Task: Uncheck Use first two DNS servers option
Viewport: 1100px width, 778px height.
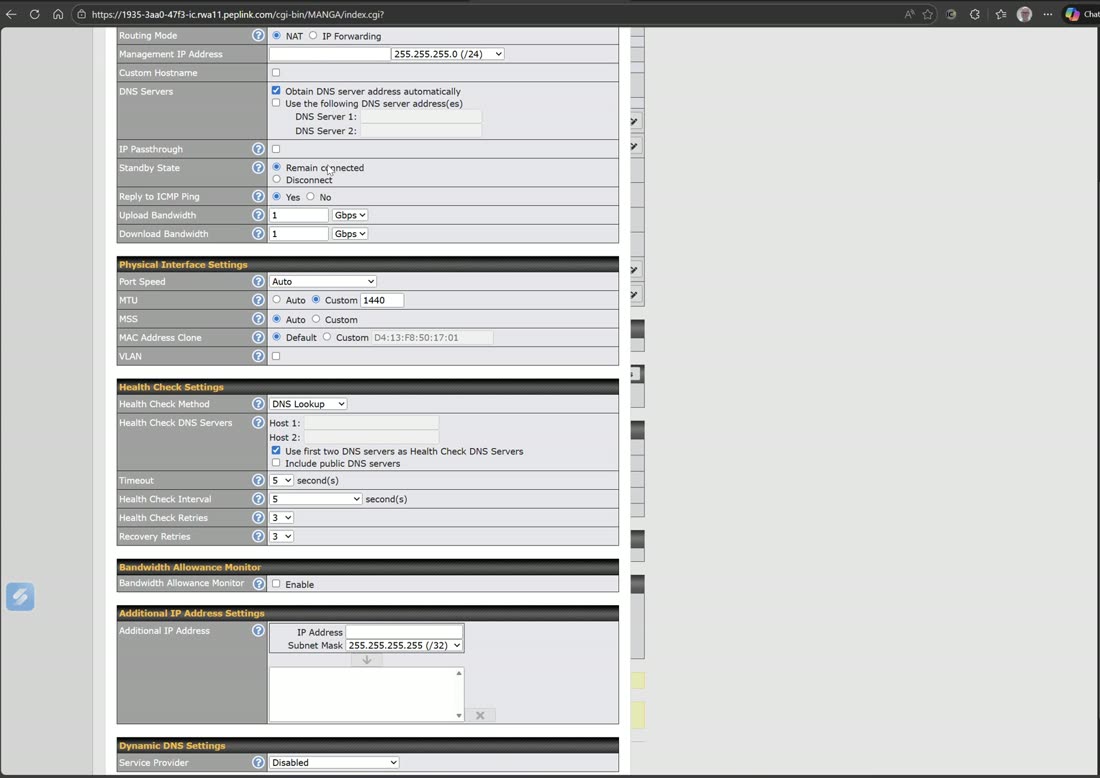Action: coord(276,450)
